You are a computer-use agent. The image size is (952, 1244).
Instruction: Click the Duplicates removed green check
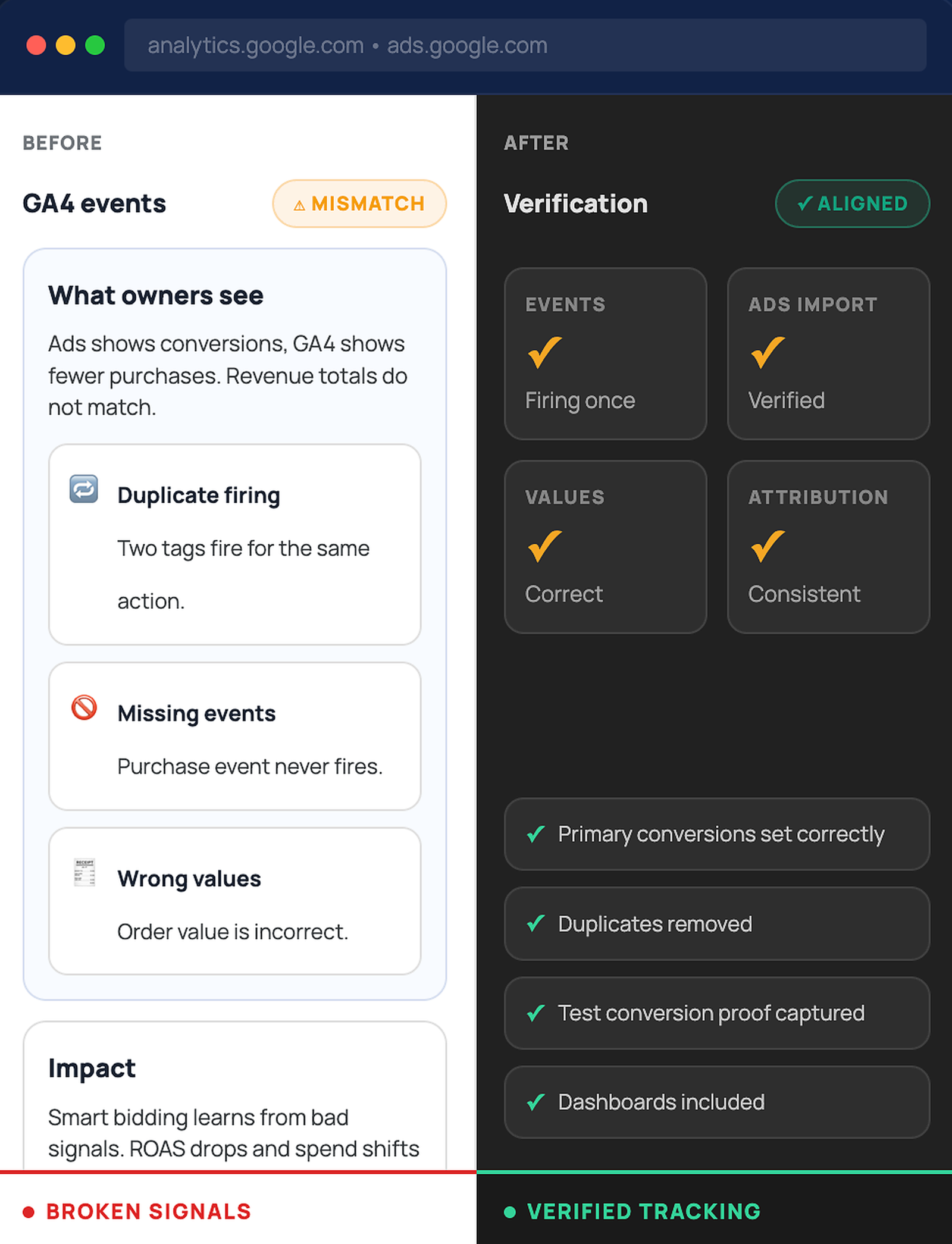(x=536, y=923)
